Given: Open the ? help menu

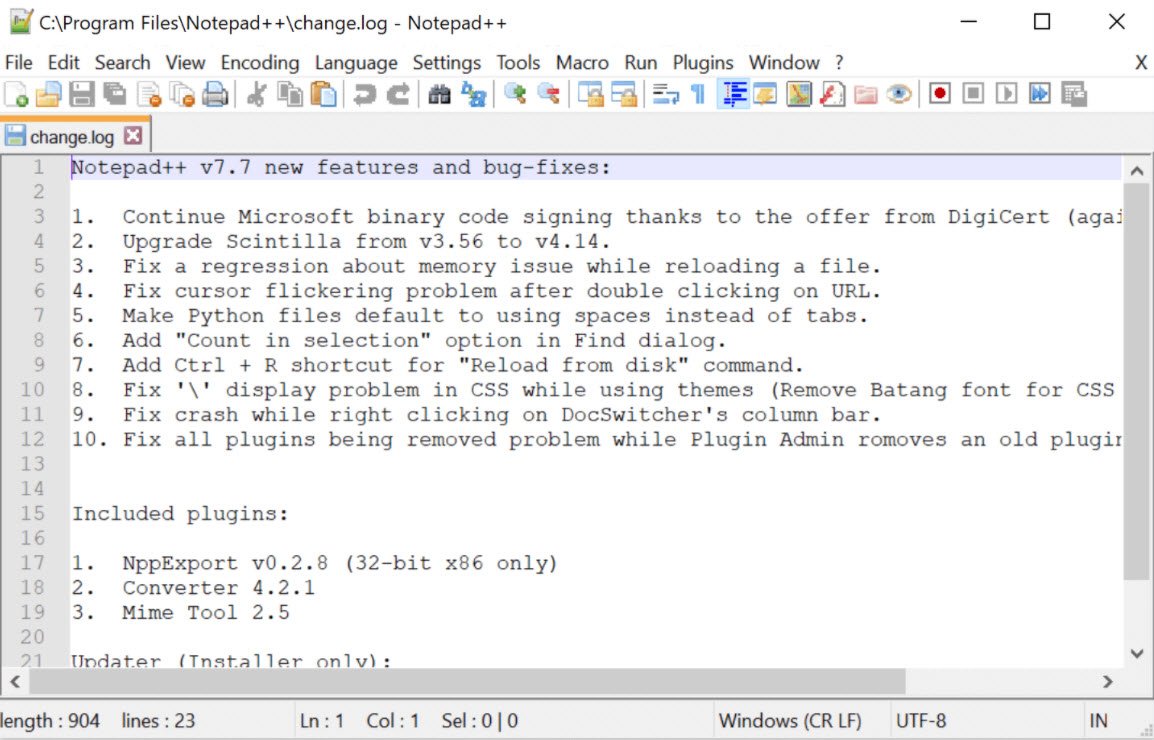Looking at the screenshot, I should pos(839,63).
